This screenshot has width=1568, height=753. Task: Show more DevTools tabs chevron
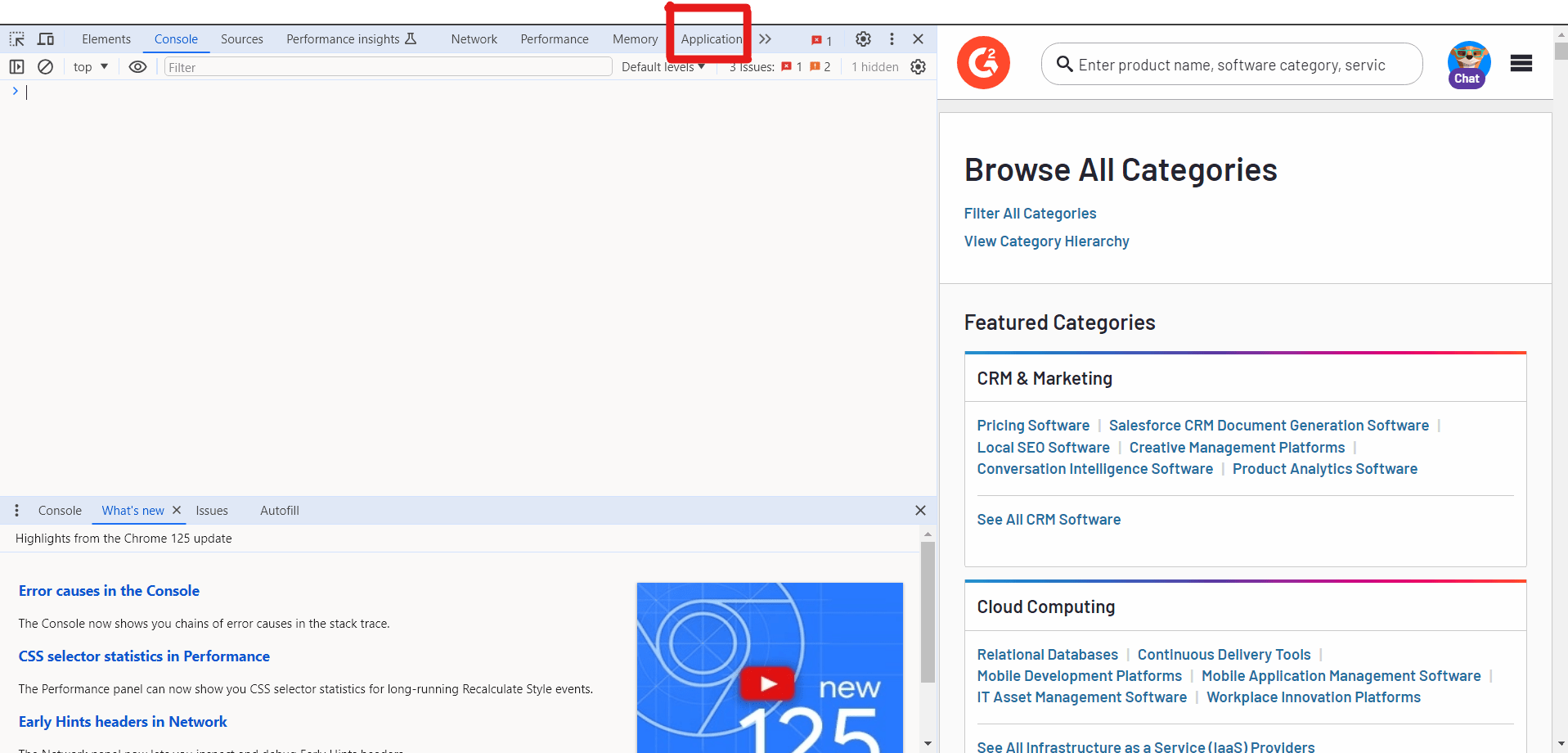coord(765,39)
